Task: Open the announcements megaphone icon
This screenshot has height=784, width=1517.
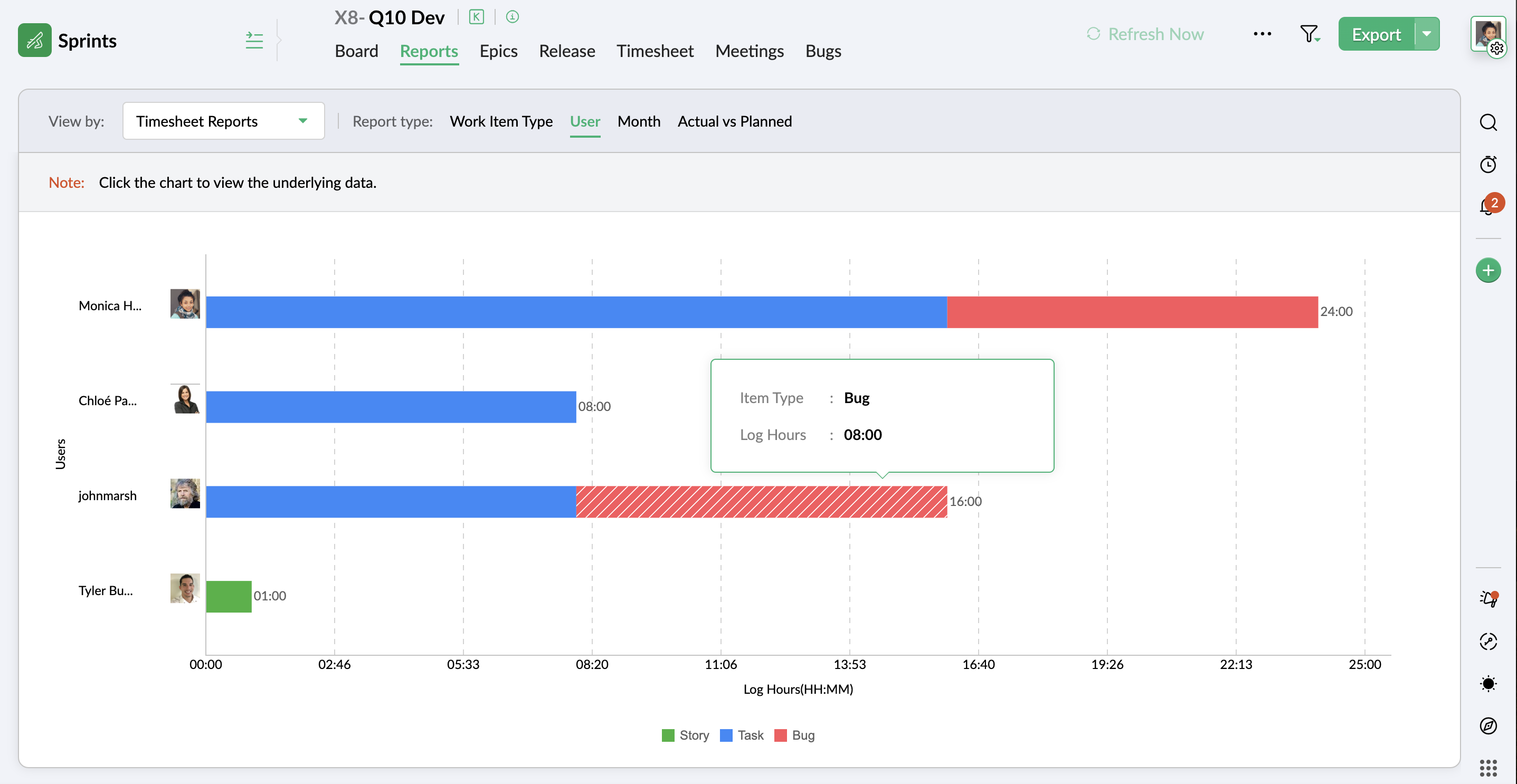Action: click(1487, 599)
